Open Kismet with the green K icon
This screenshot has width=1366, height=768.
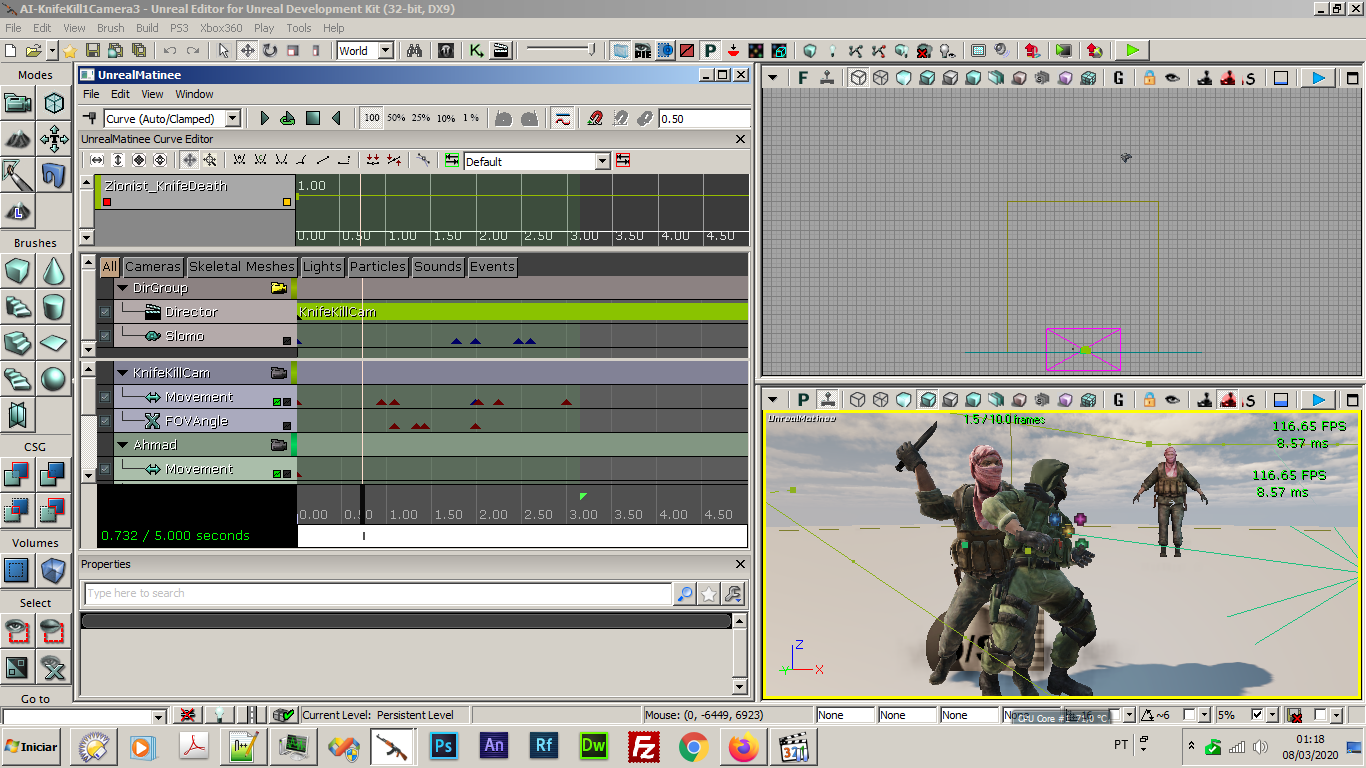tap(477, 50)
